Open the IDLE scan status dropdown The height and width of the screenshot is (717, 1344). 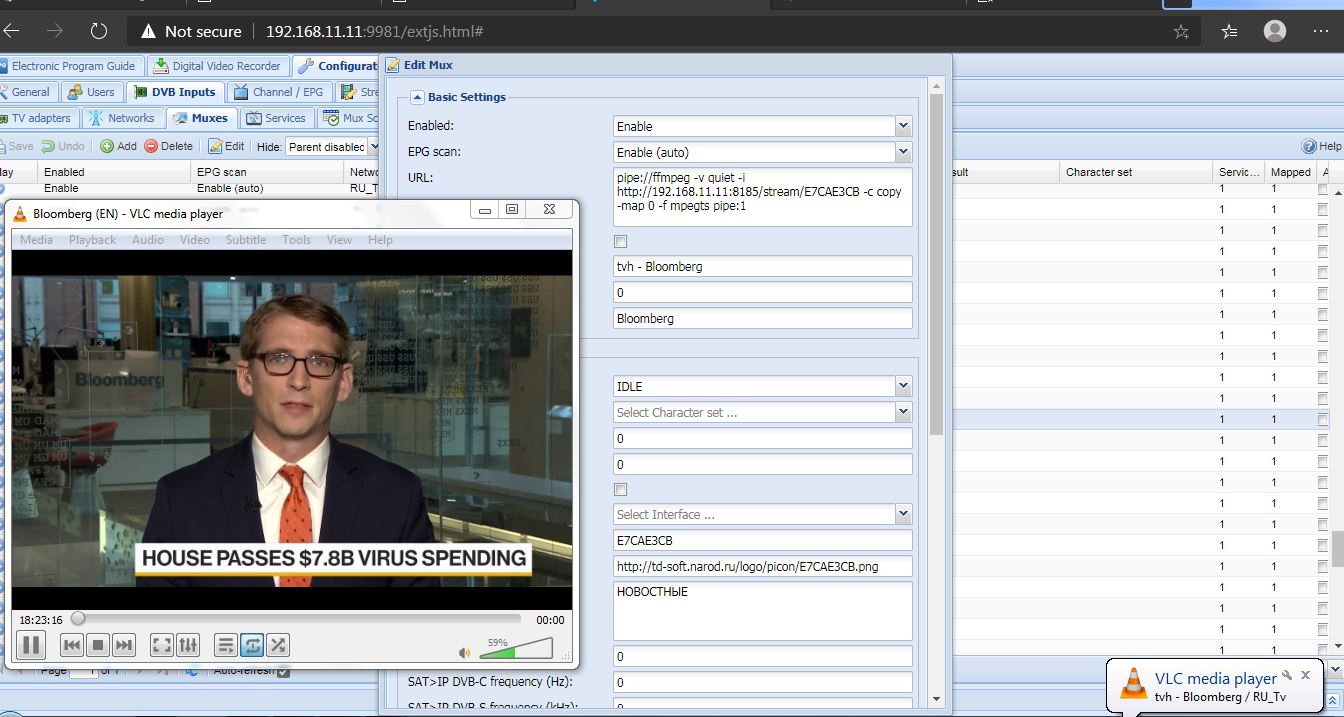pyautogui.click(x=903, y=386)
